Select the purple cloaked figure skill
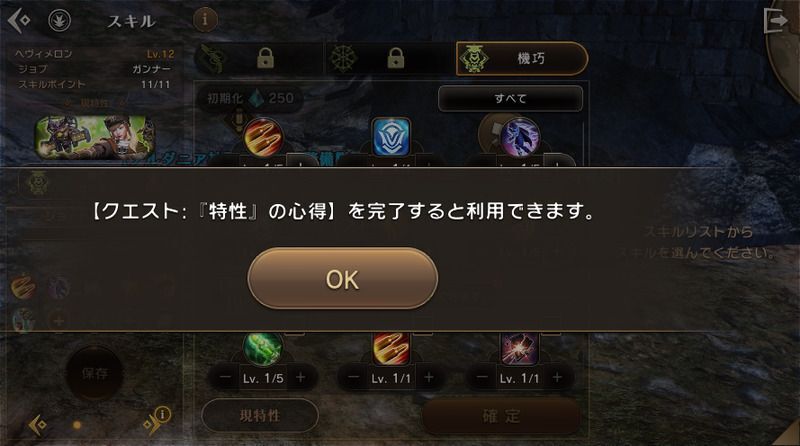Viewport: 800px width, 446px height. click(519, 136)
